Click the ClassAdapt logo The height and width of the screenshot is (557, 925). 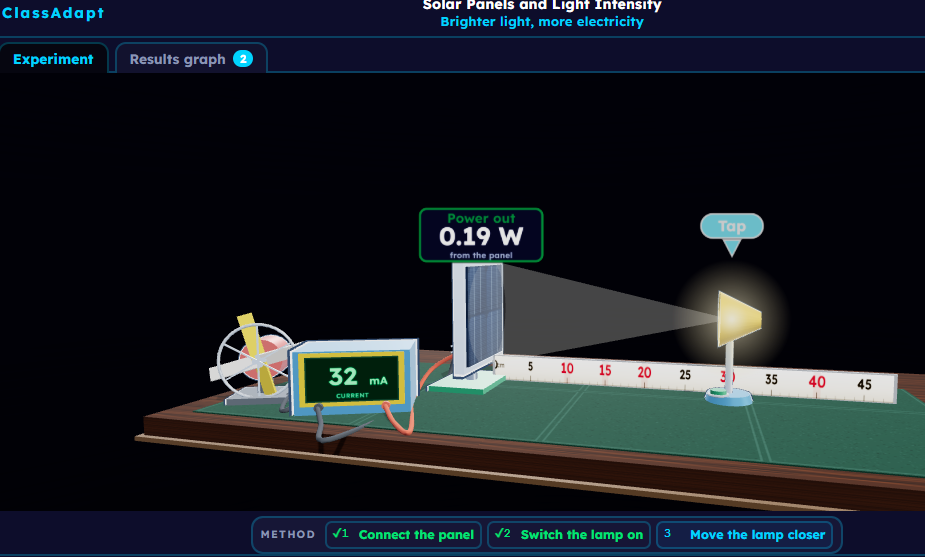53,13
